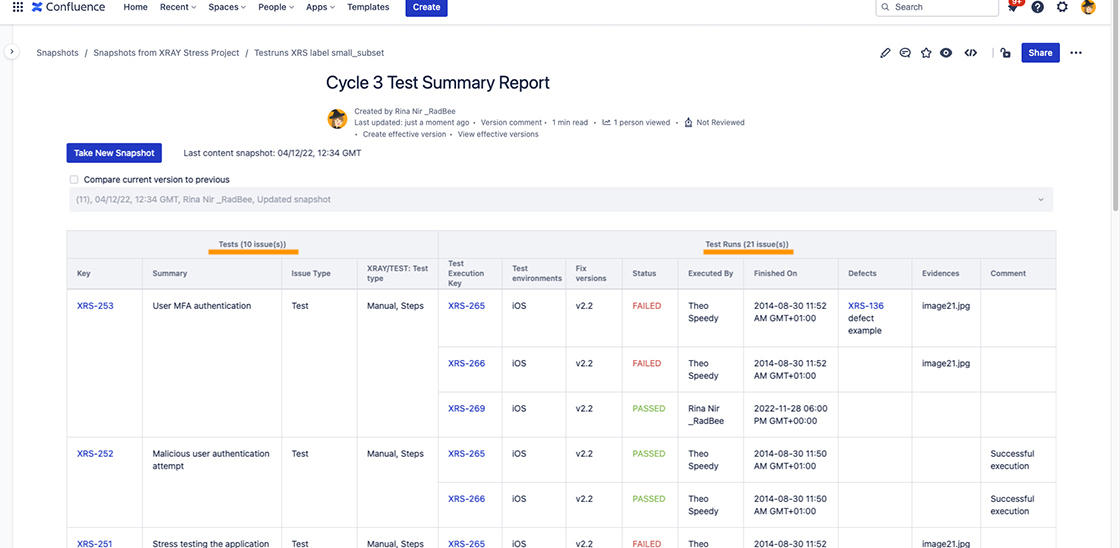
Task: Click the code embed icon
Action: click(x=970, y=53)
